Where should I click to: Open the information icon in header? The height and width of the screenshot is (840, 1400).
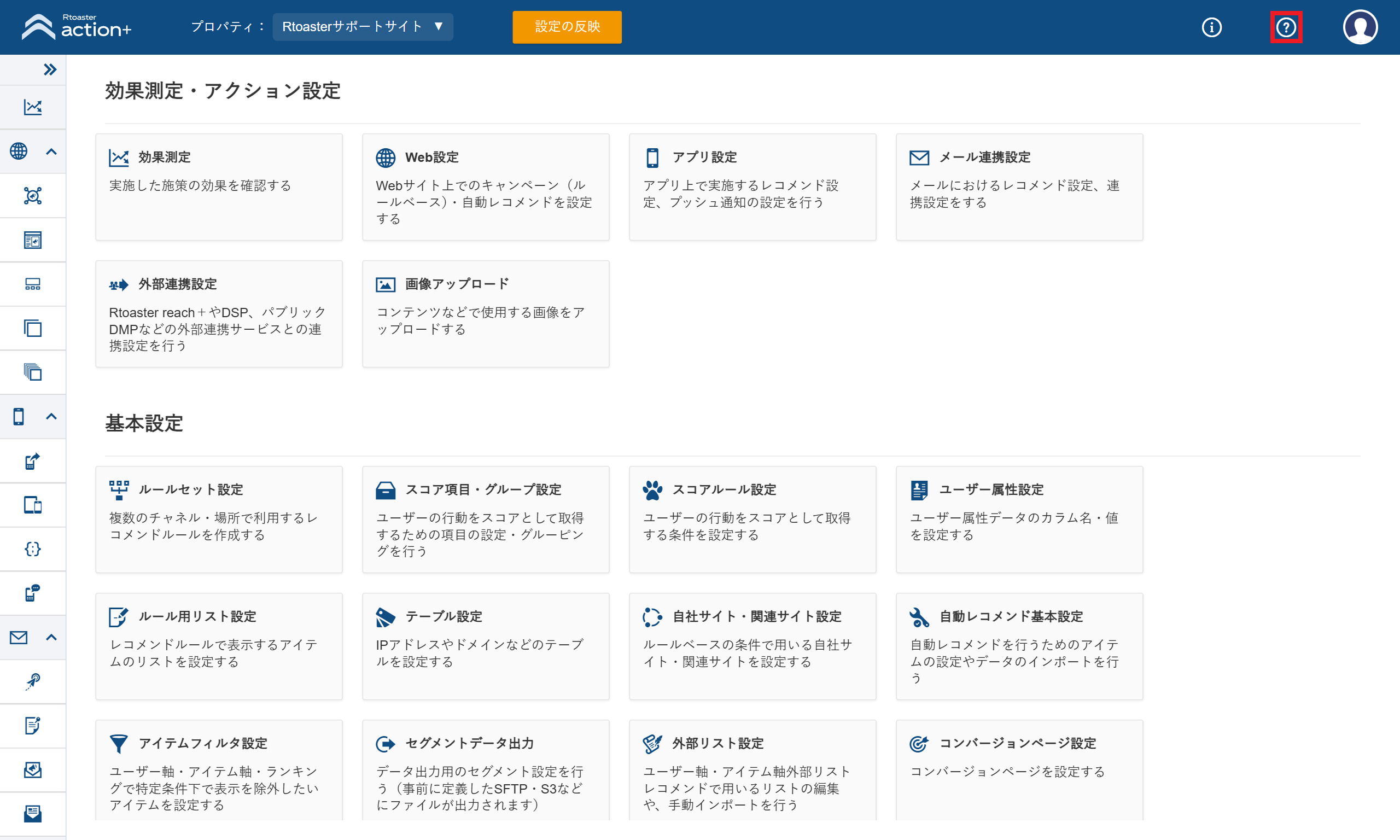point(1211,27)
